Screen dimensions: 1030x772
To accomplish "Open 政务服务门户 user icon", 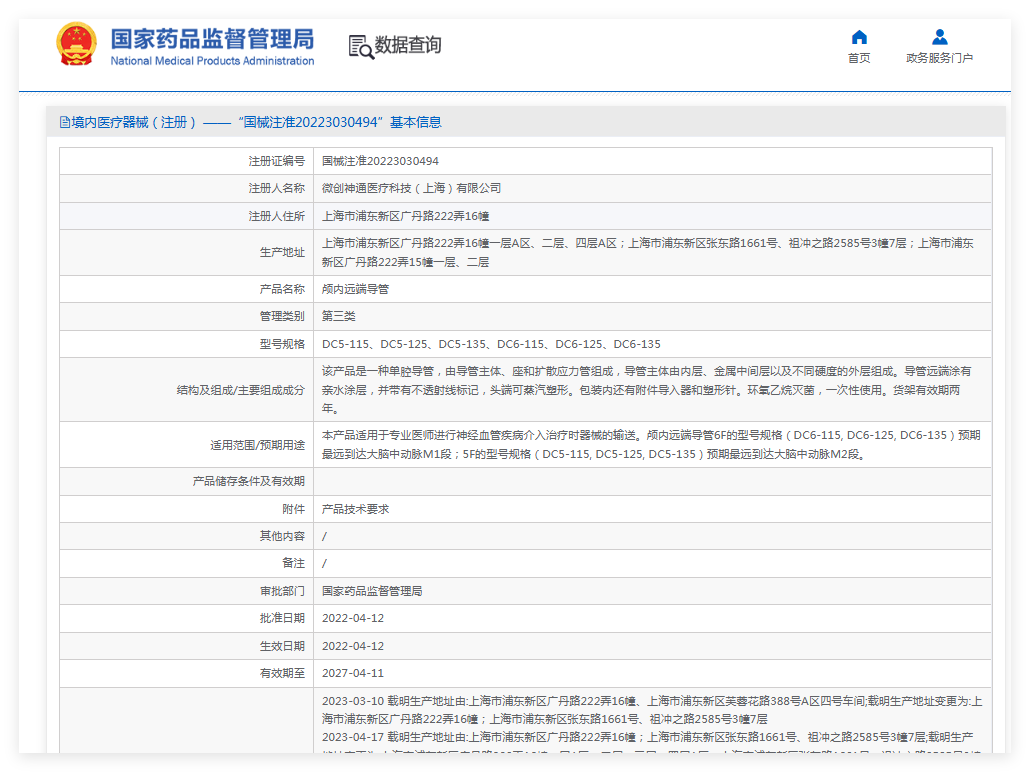I will pos(939,37).
